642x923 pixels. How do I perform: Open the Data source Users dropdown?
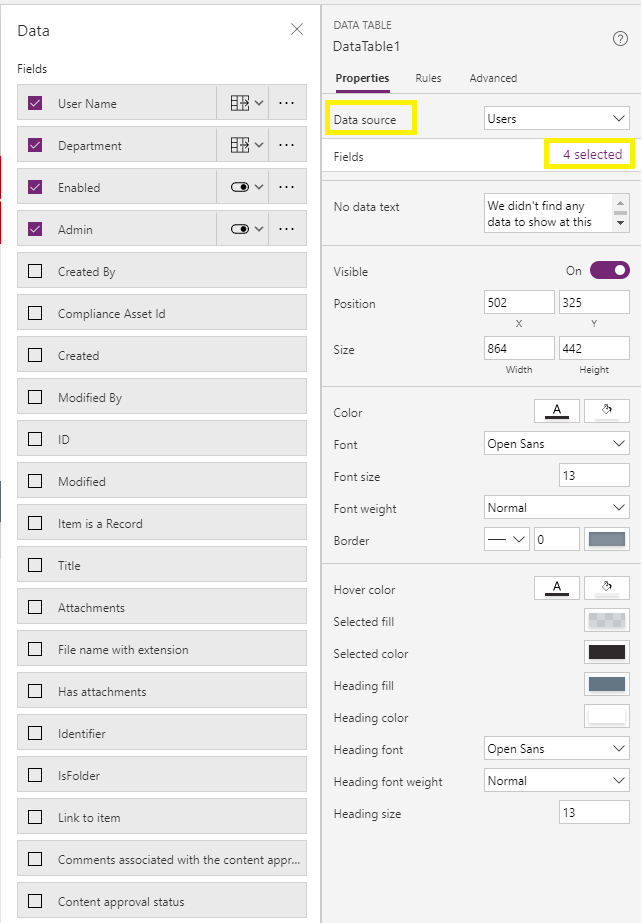point(557,118)
